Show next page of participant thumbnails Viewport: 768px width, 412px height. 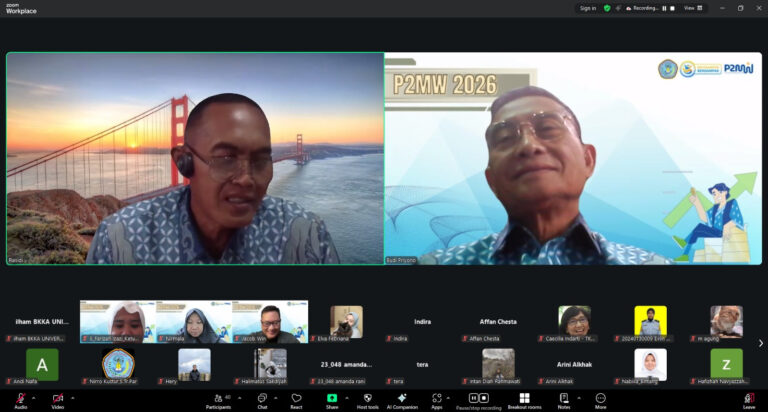[759, 343]
